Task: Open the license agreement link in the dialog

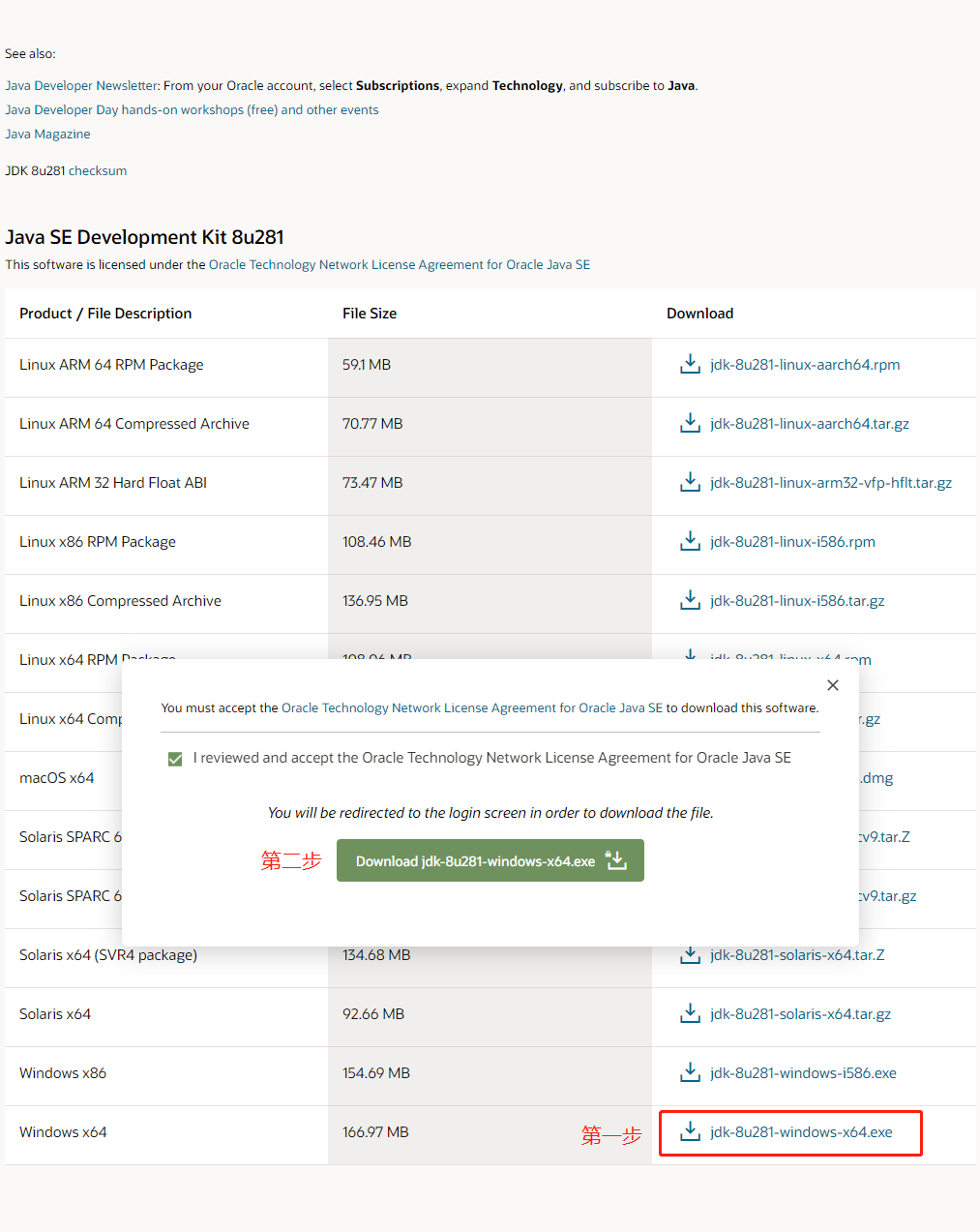Action: tap(471, 708)
